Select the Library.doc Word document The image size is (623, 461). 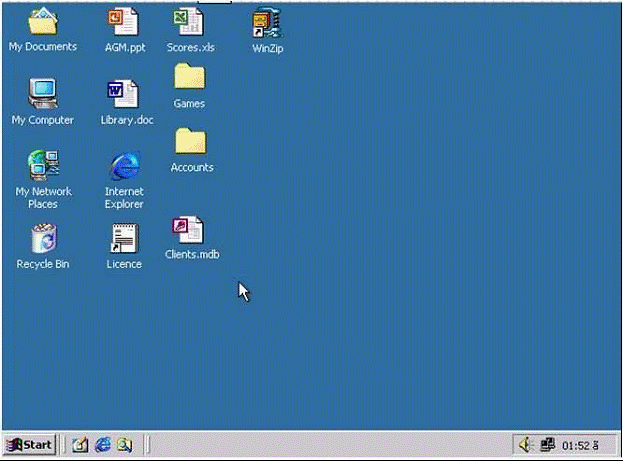click(126, 94)
